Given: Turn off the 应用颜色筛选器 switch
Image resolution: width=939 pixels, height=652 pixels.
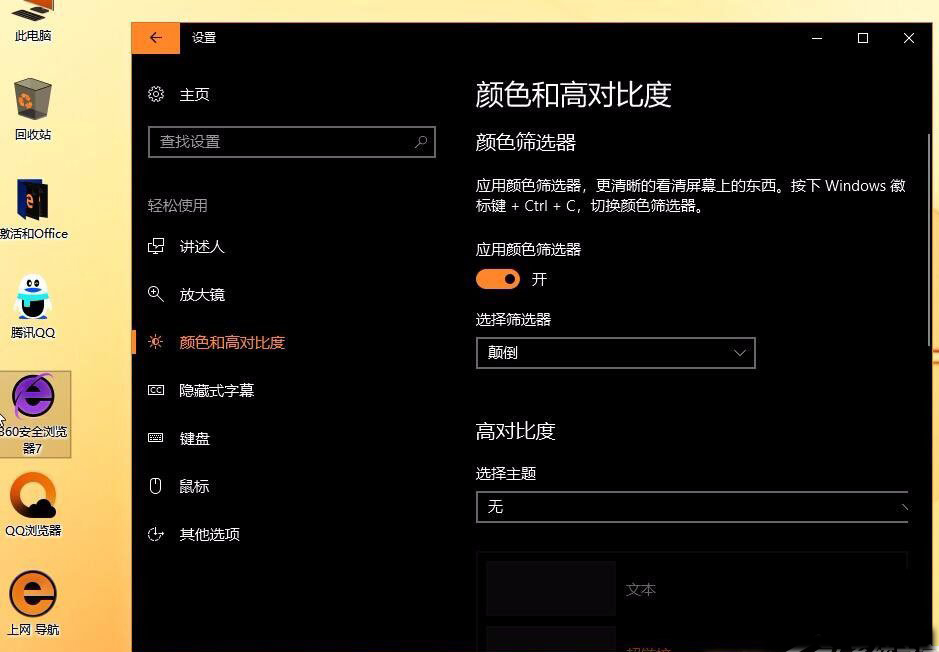Looking at the screenshot, I should [498, 279].
